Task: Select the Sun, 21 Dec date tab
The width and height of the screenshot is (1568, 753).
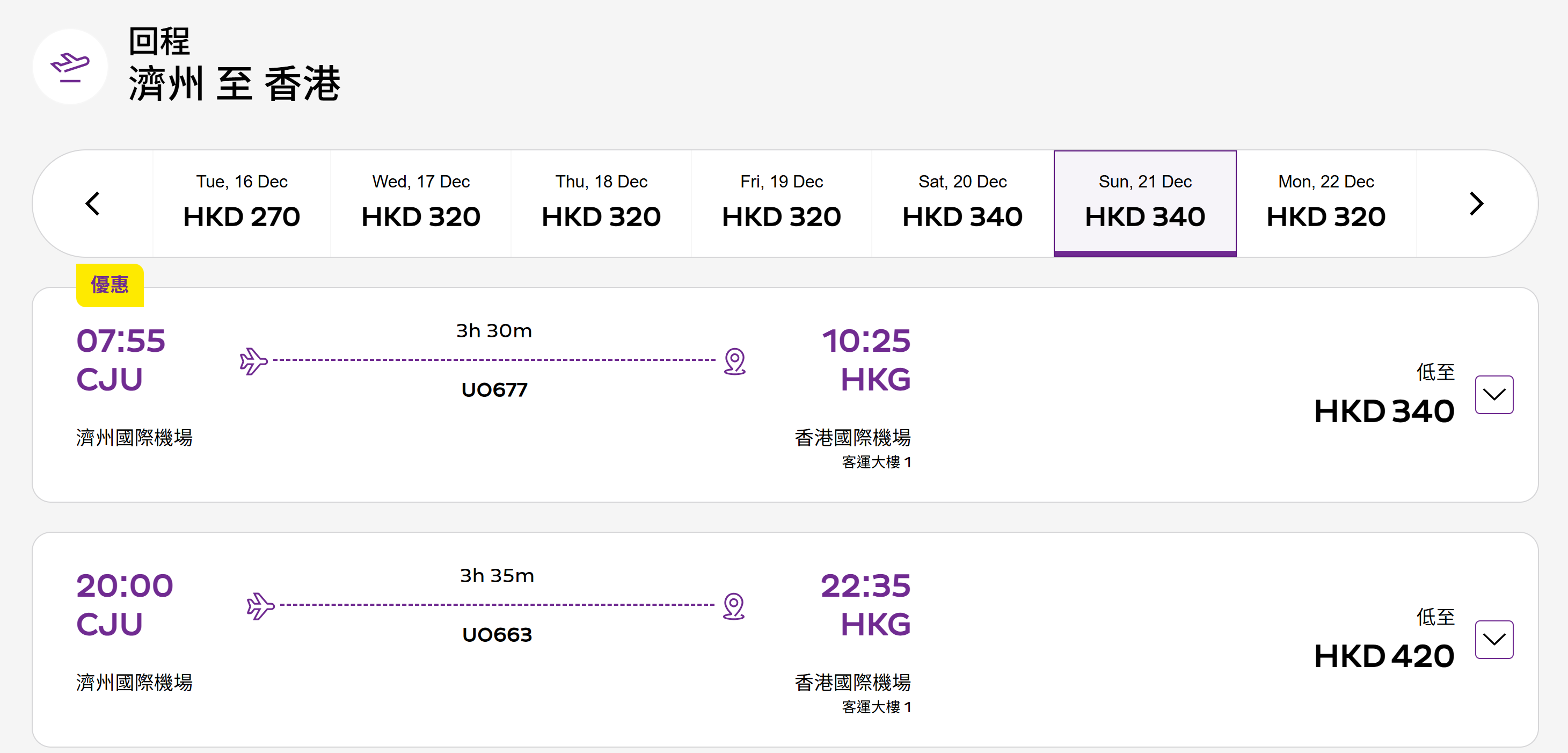Action: pos(1144,204)
